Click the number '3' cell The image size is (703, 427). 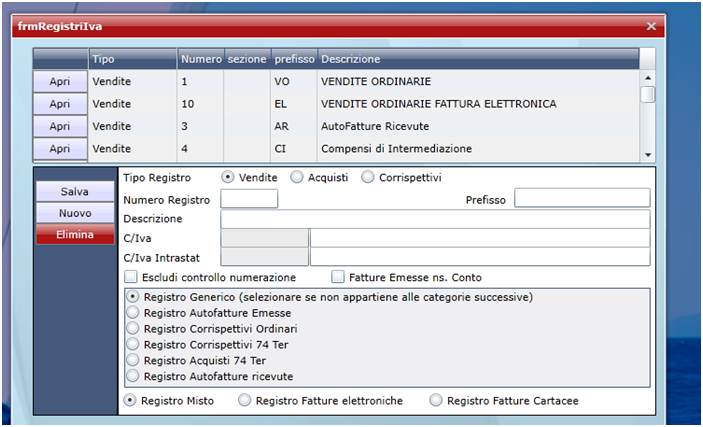201,126
